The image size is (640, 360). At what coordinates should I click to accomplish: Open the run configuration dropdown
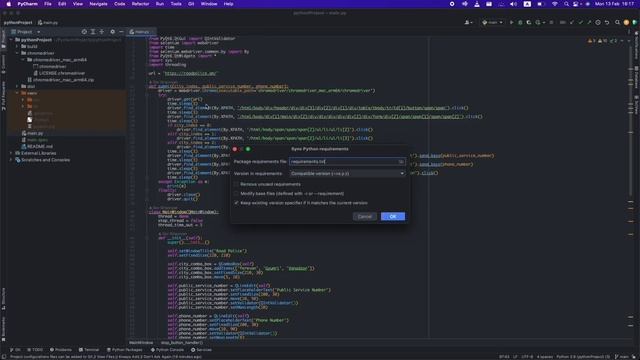492,22
